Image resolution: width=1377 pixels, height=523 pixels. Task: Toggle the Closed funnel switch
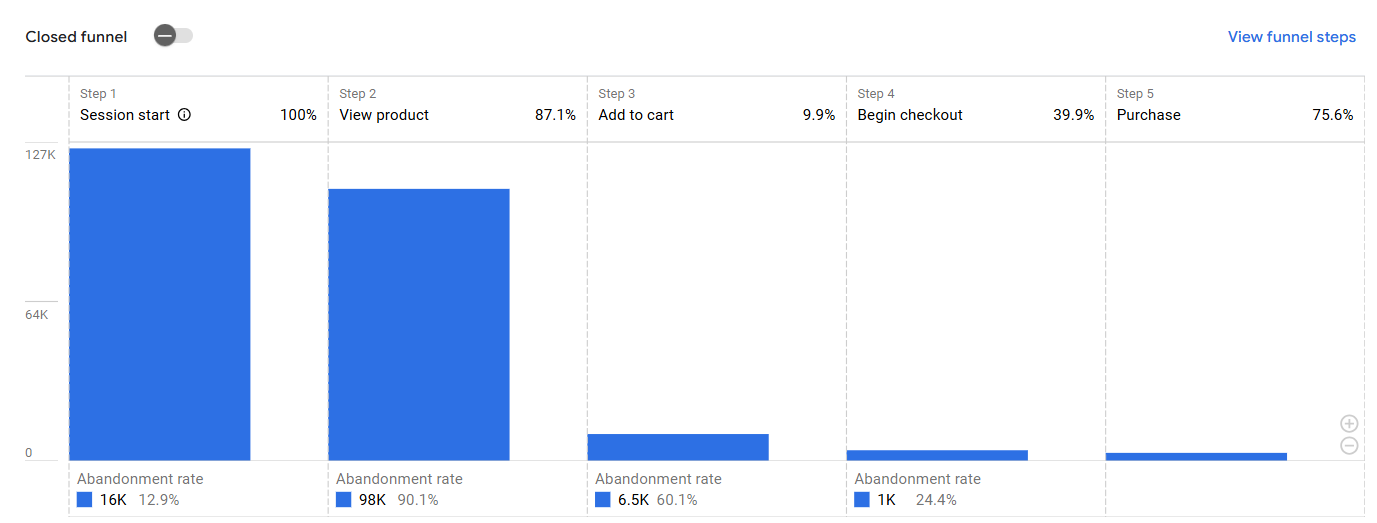pos(173,36)
